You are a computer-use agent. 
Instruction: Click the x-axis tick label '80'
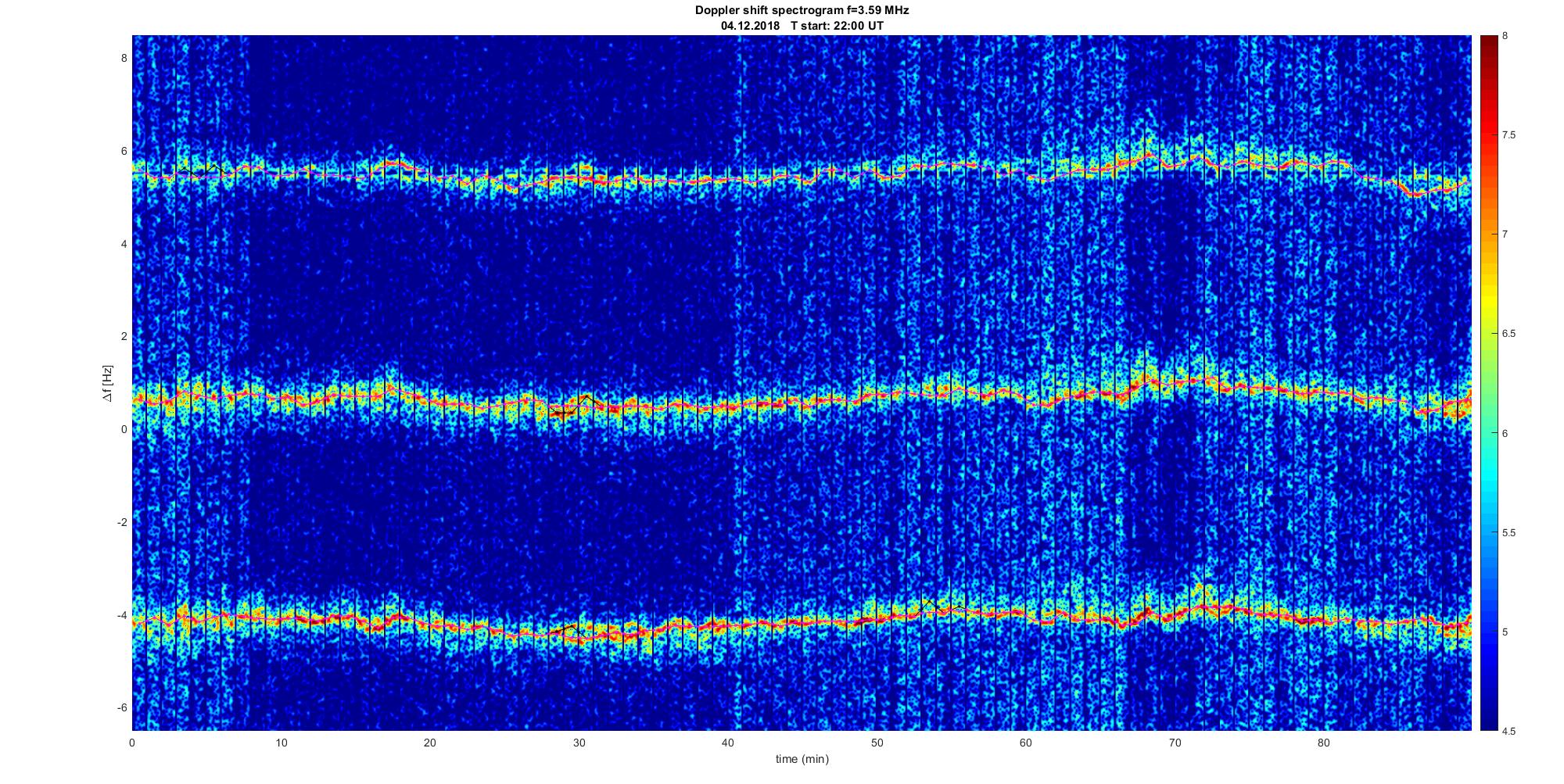click(x=1324, y=743)
